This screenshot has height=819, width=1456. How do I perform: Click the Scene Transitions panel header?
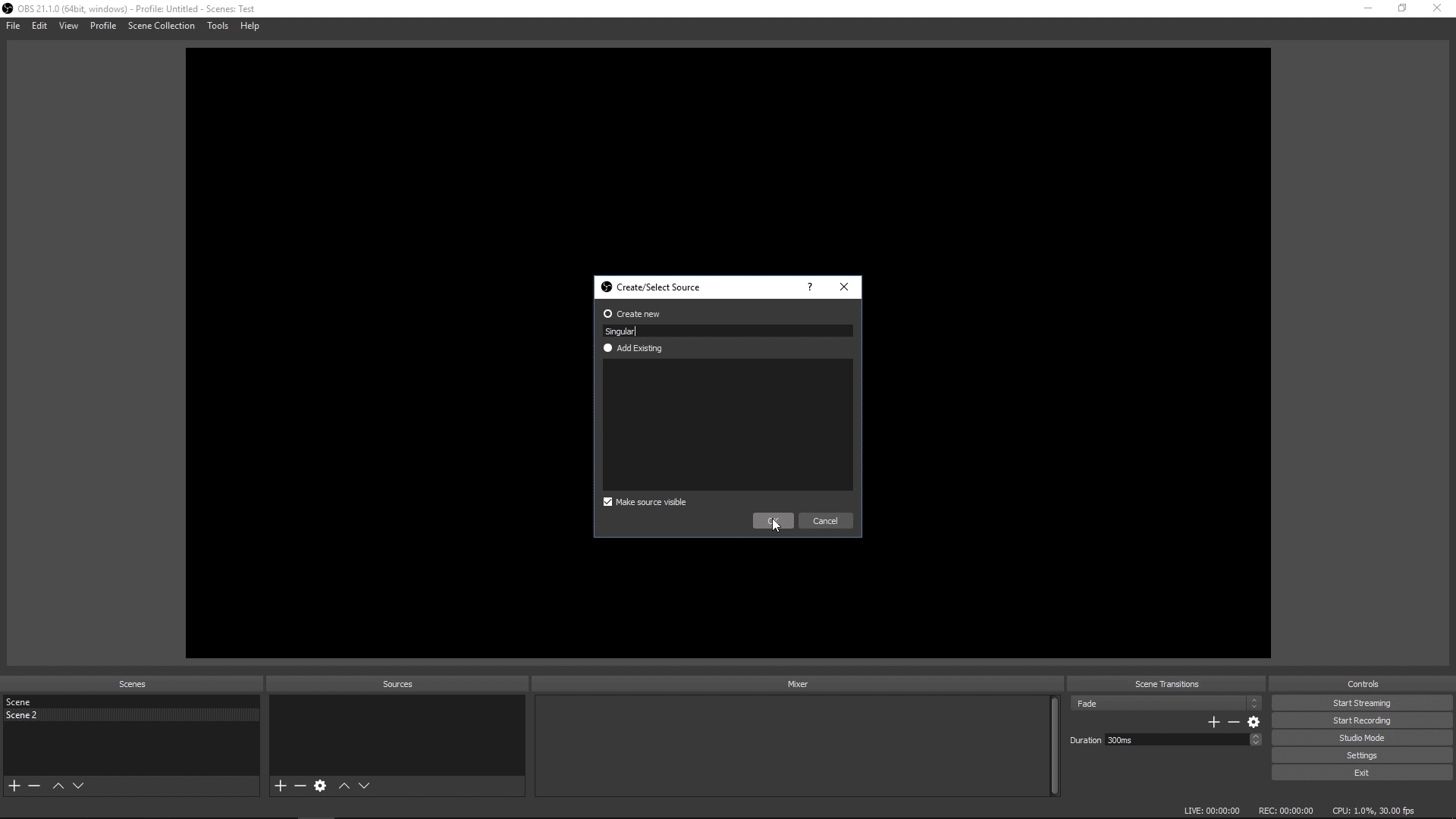click(1166, 684)
